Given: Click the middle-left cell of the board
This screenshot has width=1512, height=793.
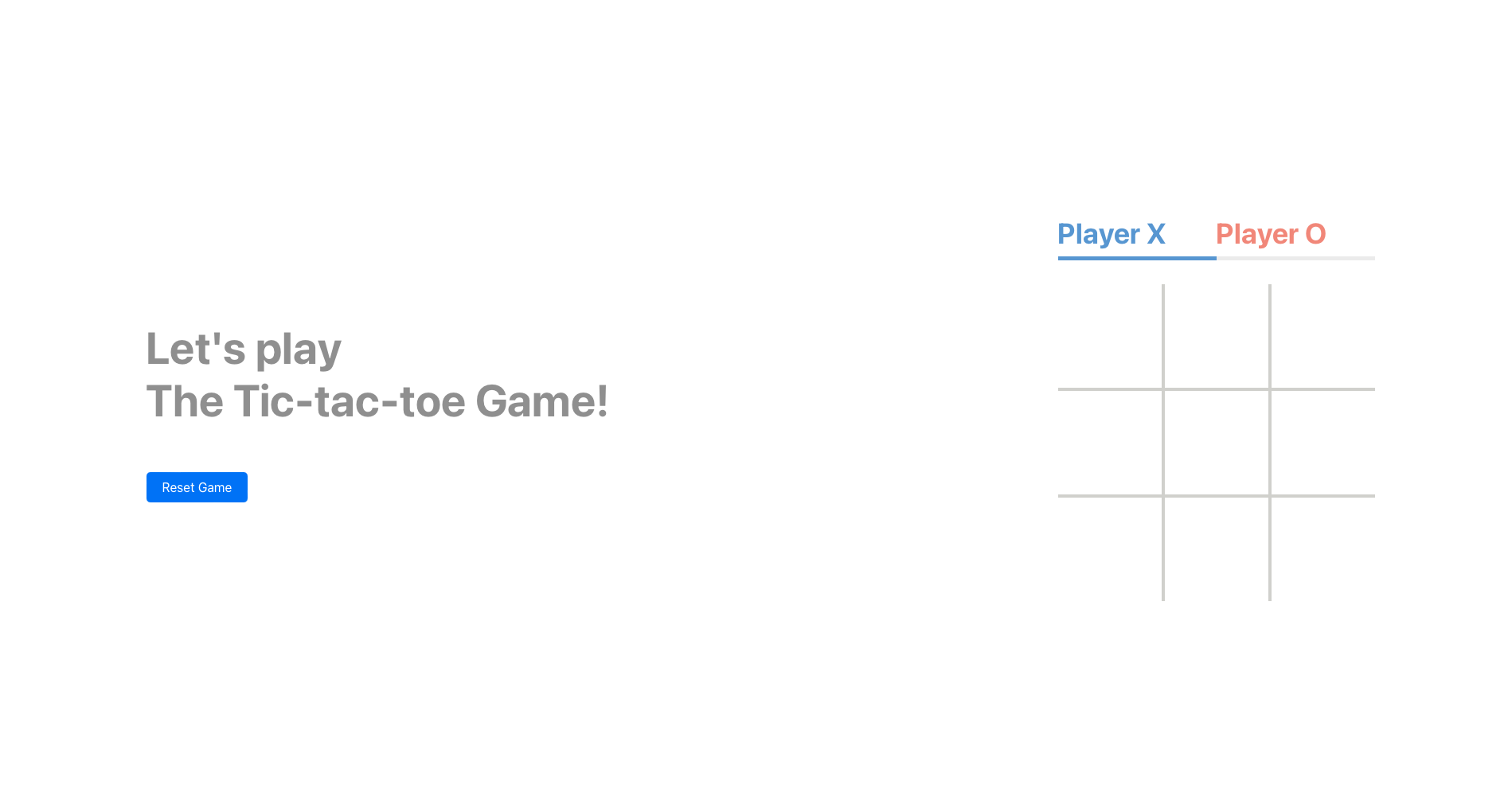Looking at the screenshot, I should pyautogui.click(x=1109, y=443).
